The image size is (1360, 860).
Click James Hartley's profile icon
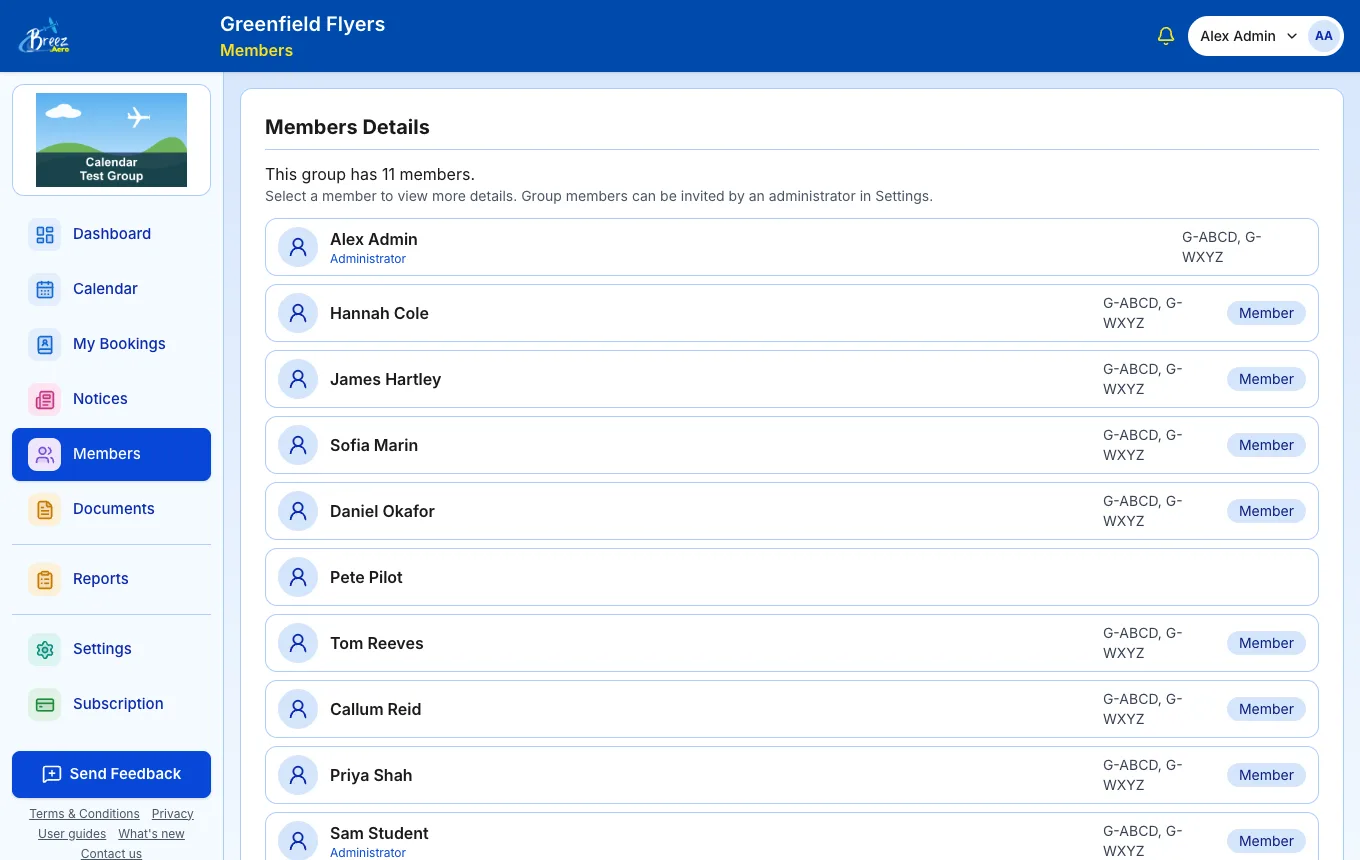(298, 379)
